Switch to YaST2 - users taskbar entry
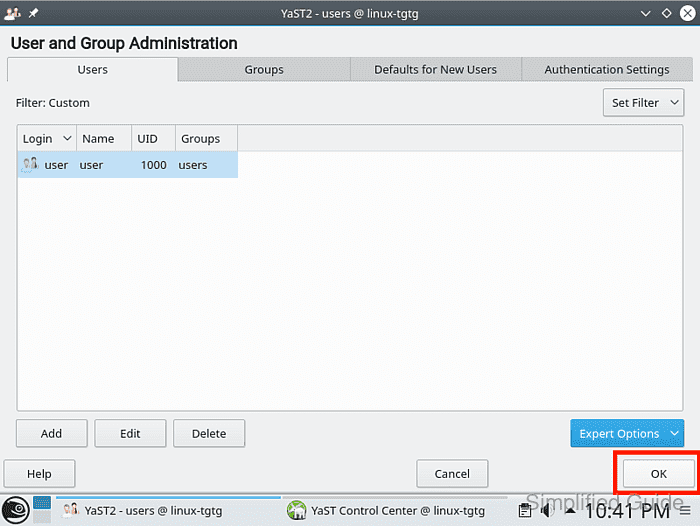700x526 pixels. click(x=169, y=510)
